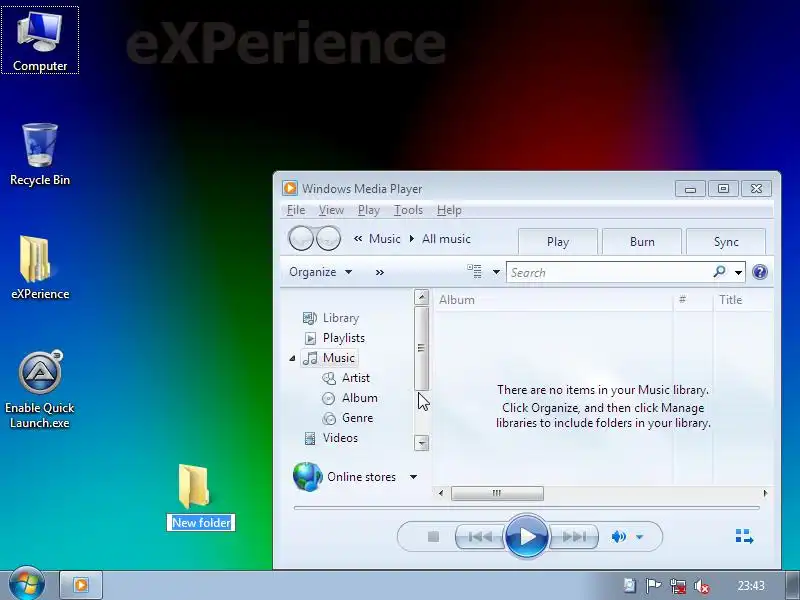Screen dimensions: 800x600
Task: Open the Online stores dropdown arrow
Action: click(x=413, y=477)
